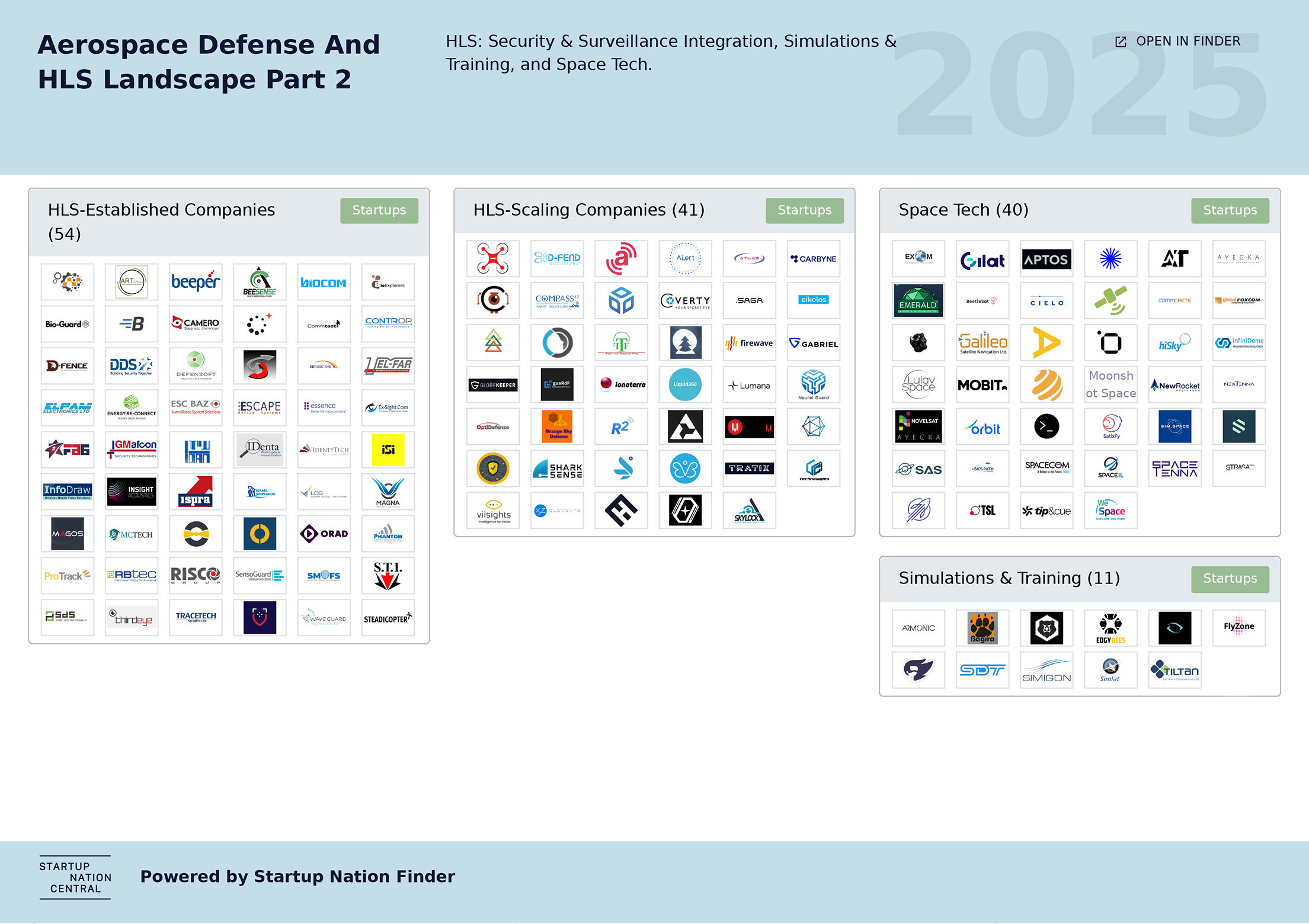This screenshot has height=924, width=1309.
Task: Select the yellow ISI logo tile
Action: (388, 450)
